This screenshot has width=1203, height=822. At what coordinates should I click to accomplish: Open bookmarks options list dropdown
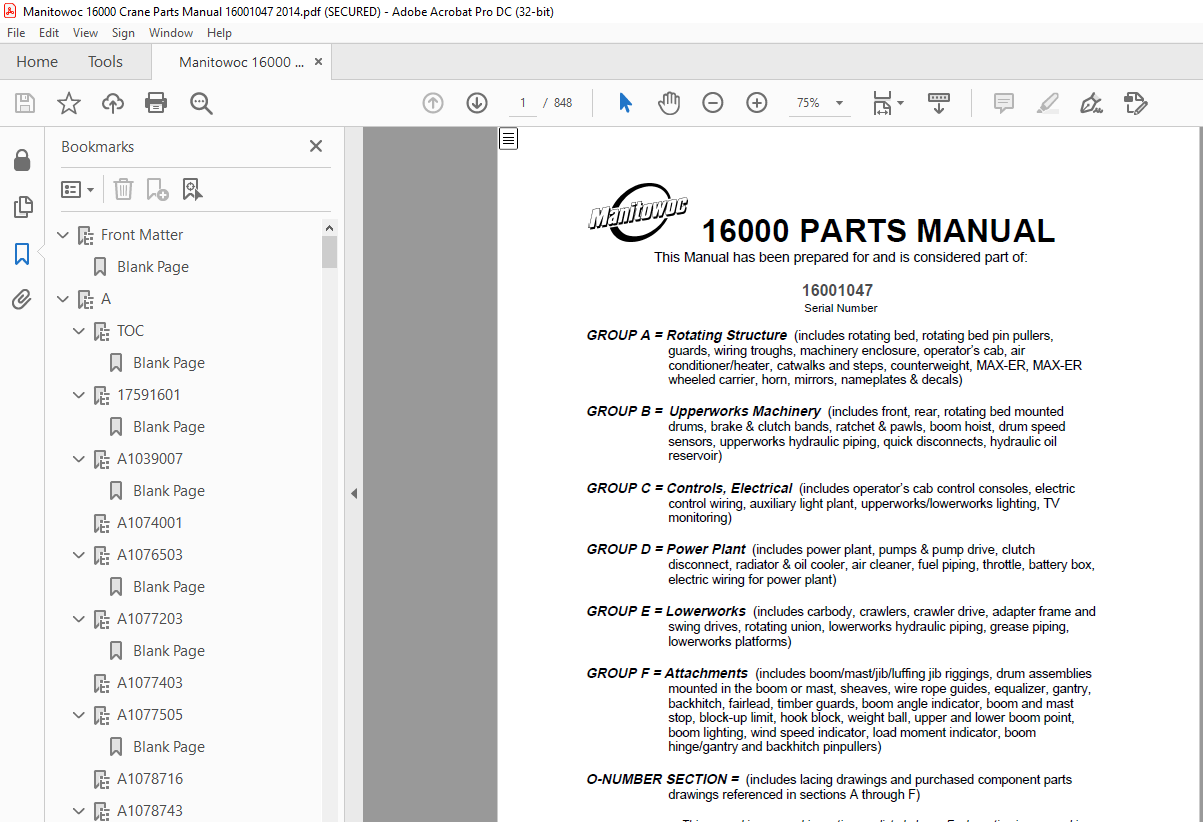pos(78,189)
